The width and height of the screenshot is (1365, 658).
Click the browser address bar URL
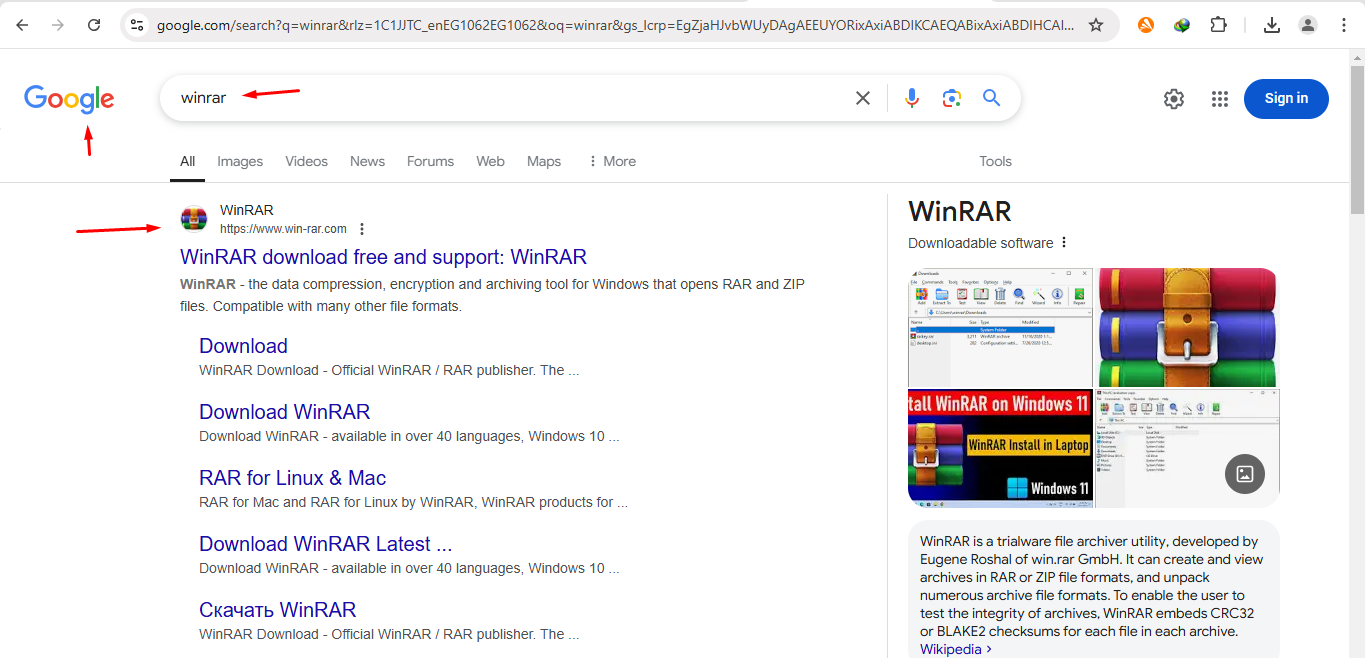[615, 25]
